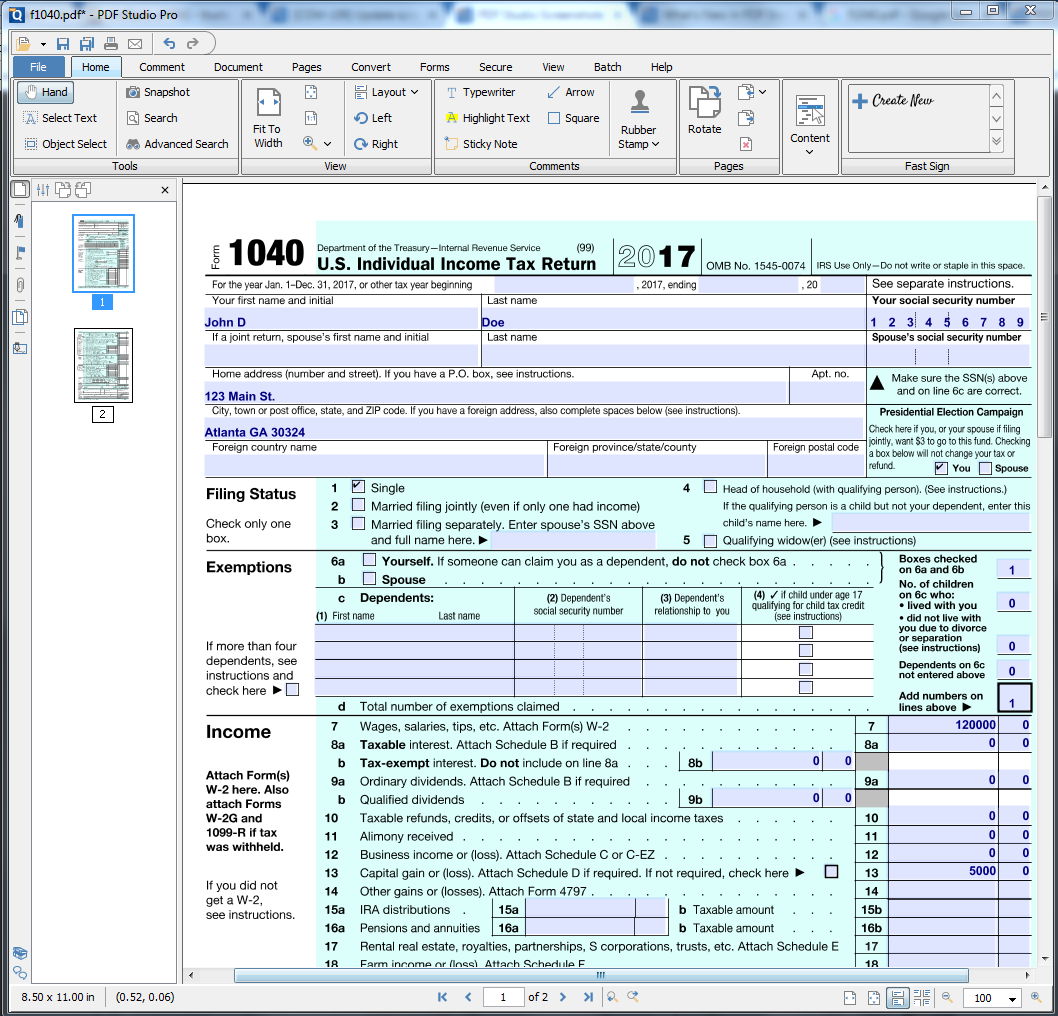
Task: Check Married filing jointly box
Action: [x=358, y=505]
